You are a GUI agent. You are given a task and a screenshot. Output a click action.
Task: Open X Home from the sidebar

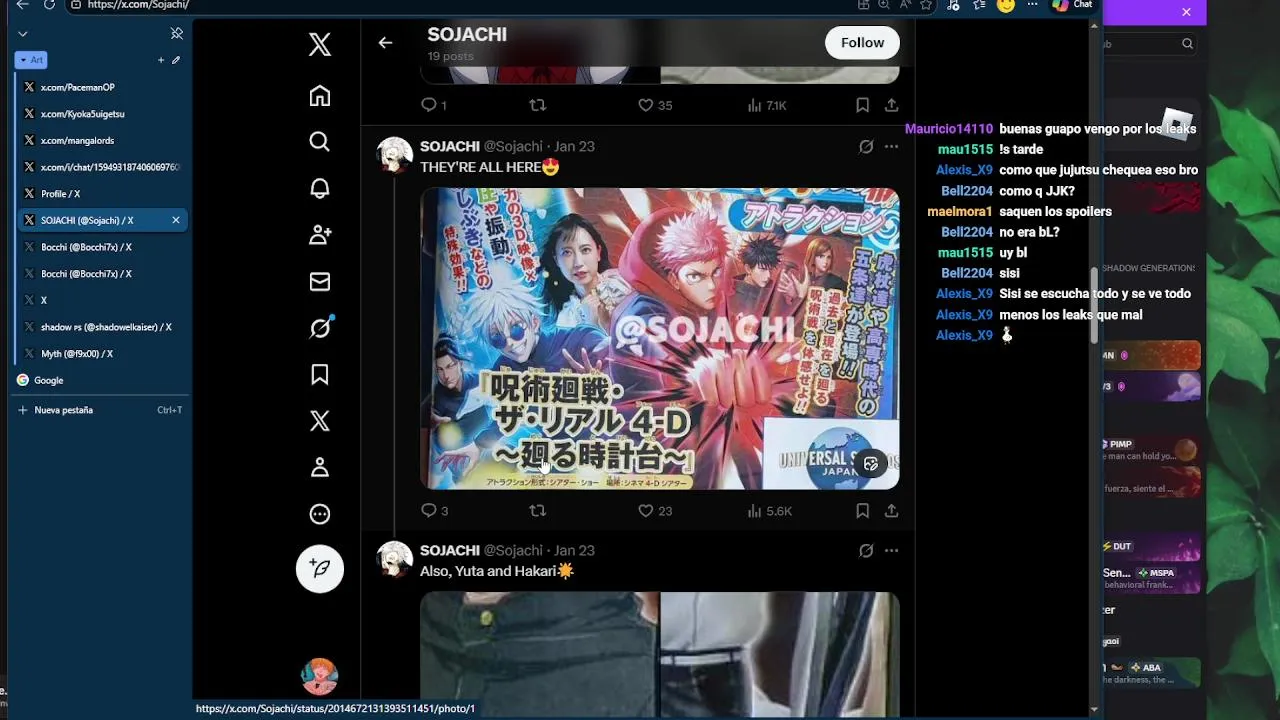point(320,96)
